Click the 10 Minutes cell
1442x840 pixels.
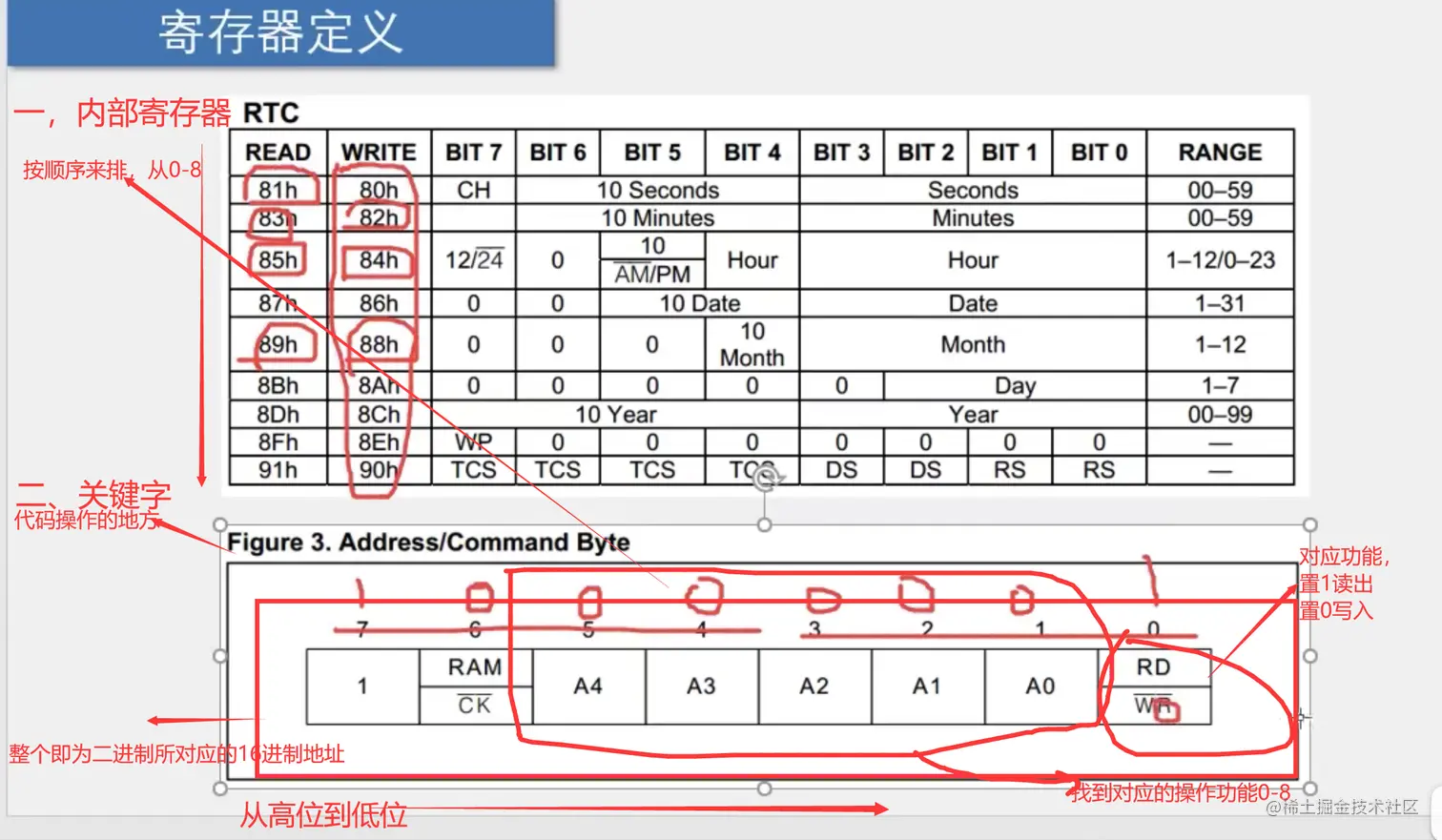(657, 217)
